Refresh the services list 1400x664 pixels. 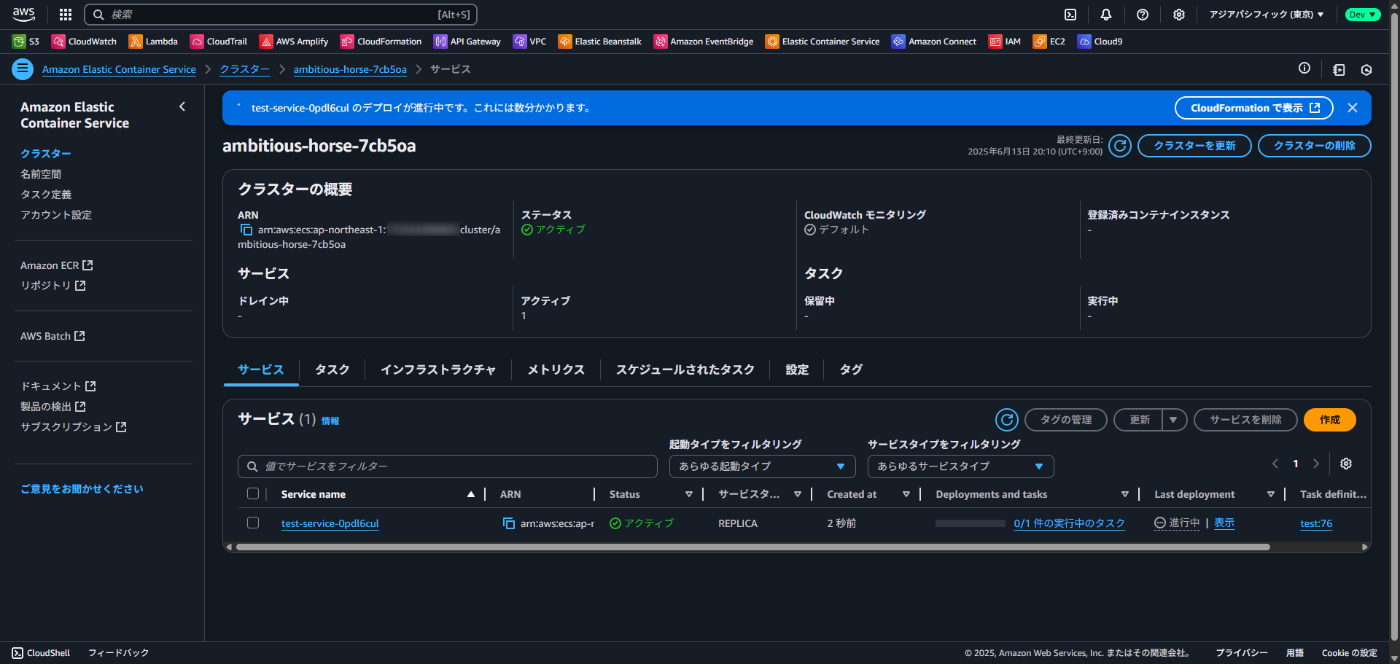[x=1006, y=420]
